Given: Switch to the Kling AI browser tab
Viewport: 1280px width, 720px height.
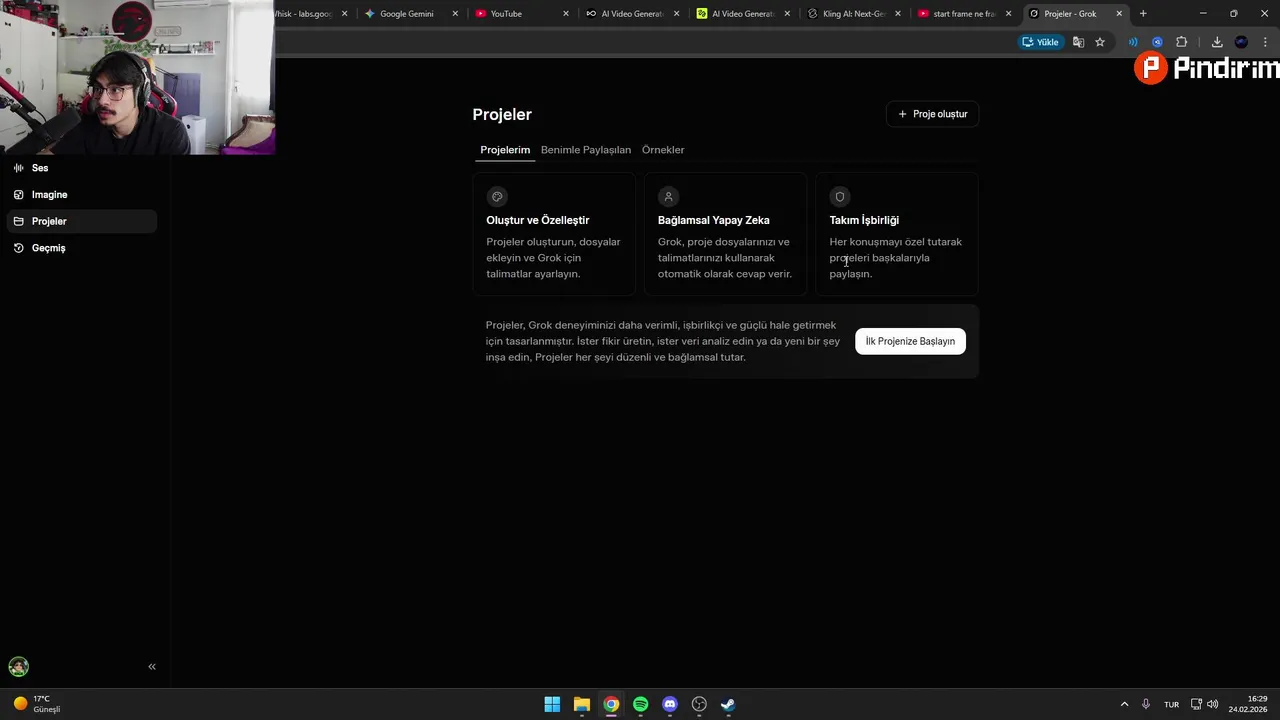Looking at the screenshot, I should coord(854,14).
